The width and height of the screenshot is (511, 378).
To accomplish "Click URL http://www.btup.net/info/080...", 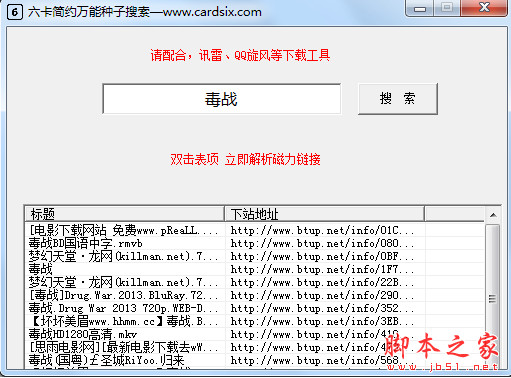I will (x=322, y=243).
